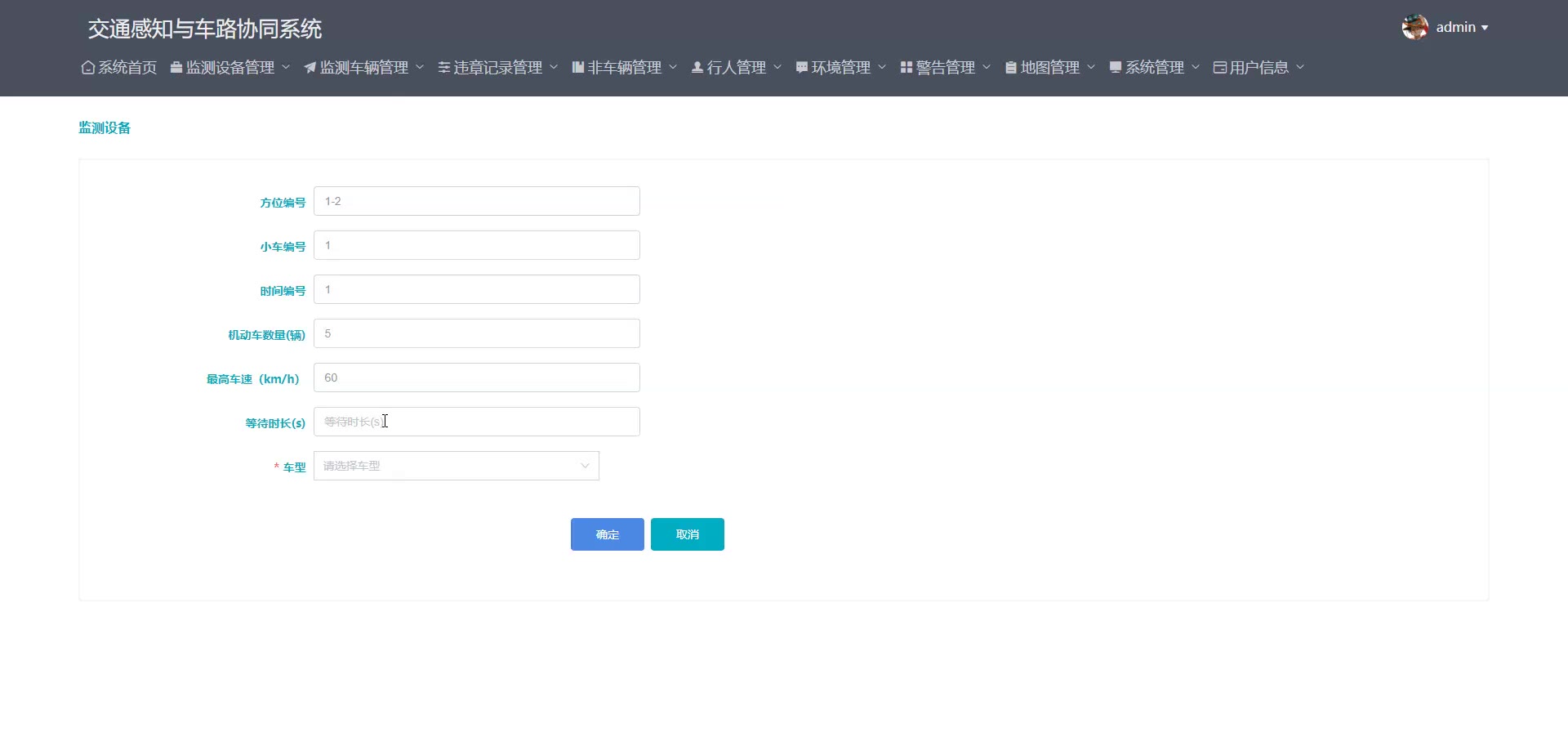Click the monitor icon for 系统管理

point(1116,68)
